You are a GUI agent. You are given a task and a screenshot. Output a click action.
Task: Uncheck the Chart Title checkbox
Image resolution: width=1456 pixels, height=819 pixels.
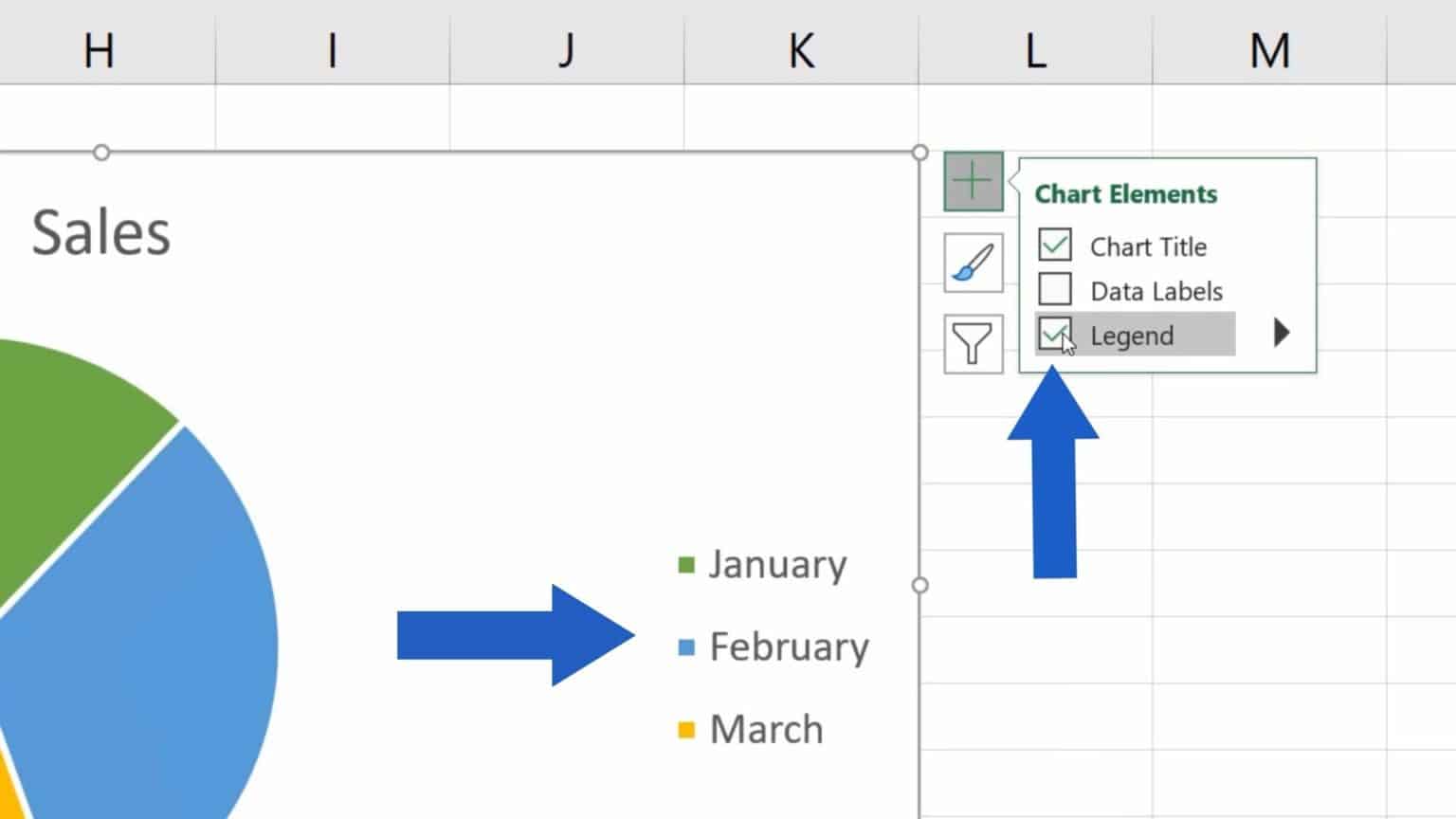(1055, 246)
